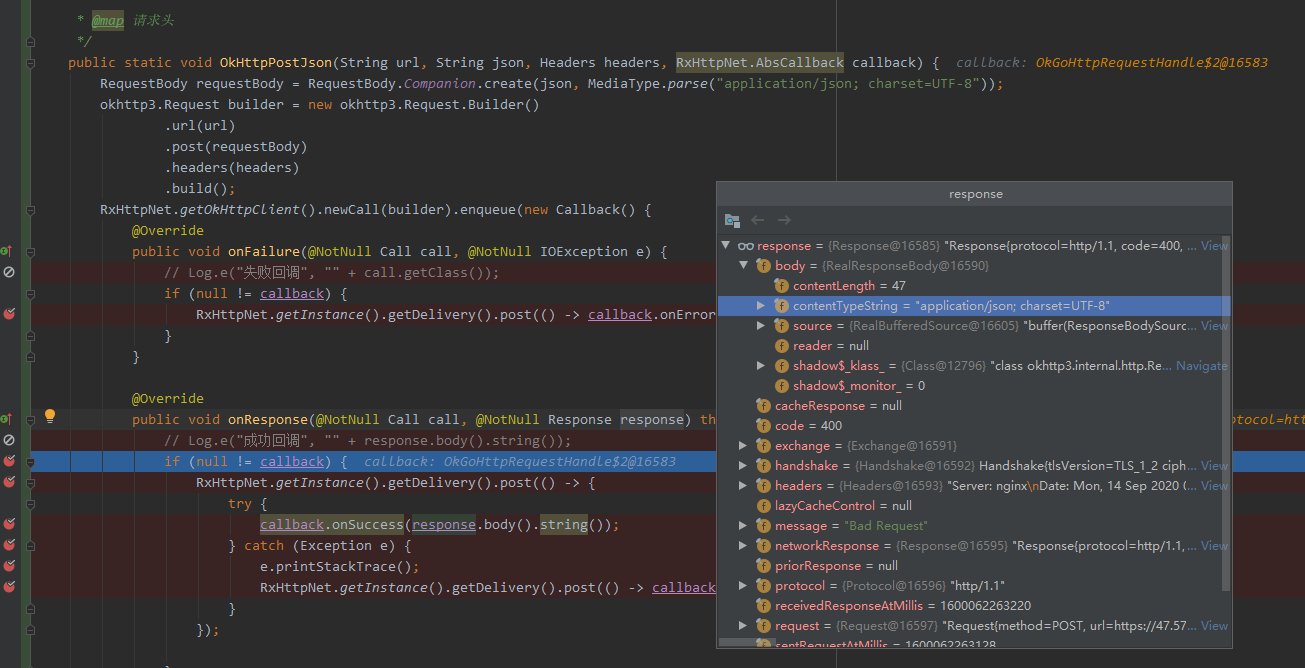Image resolution: width=1305 pixels, height=668 pixels.
Task: Click the Navigate link beside shadow$_klass_
Action: [x=1202, y=365]
